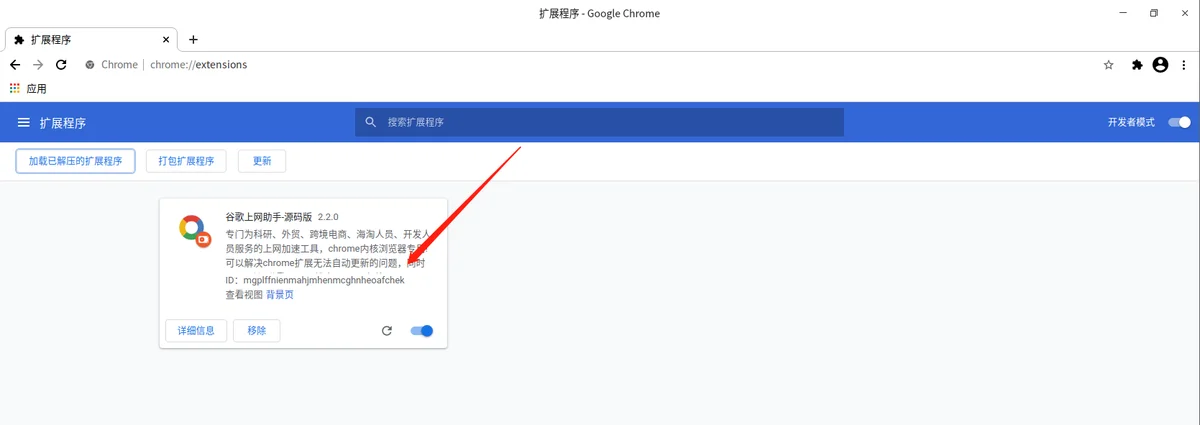Open 详细信息 for the extension

pyautogui.click(x=196, y=331)
